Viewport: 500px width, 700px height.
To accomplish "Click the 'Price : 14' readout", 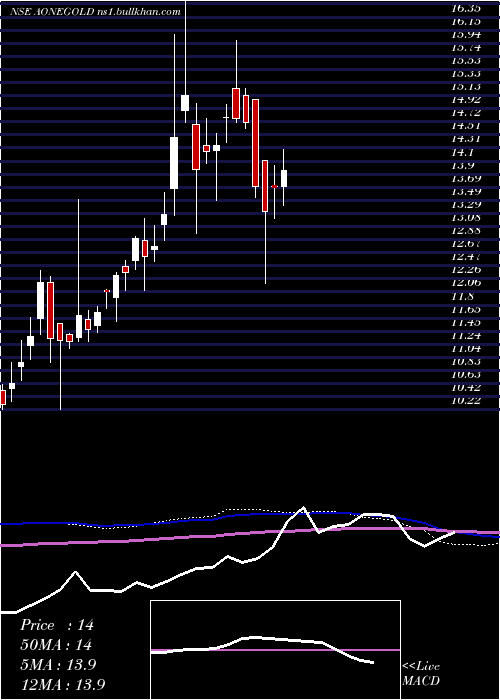I will [x=57, y=625].
